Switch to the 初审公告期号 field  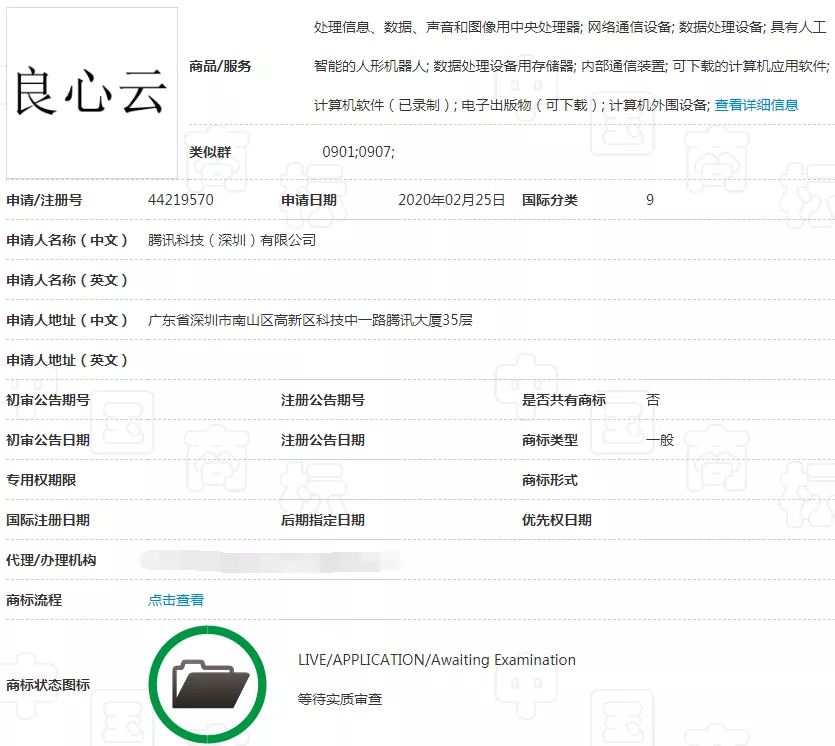coord(50,399)
